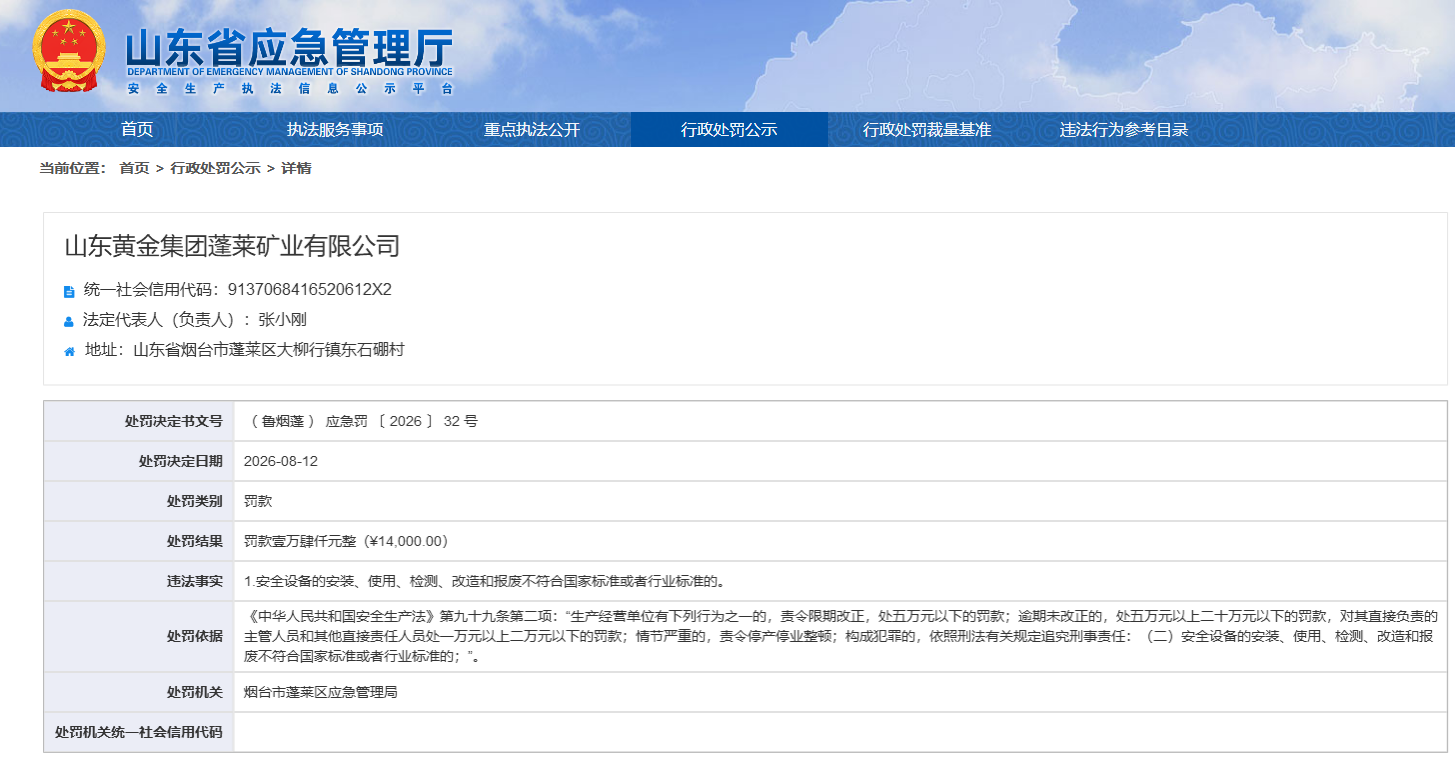
Task: Go to 重点执法公开 section
Action: (532, 129)
